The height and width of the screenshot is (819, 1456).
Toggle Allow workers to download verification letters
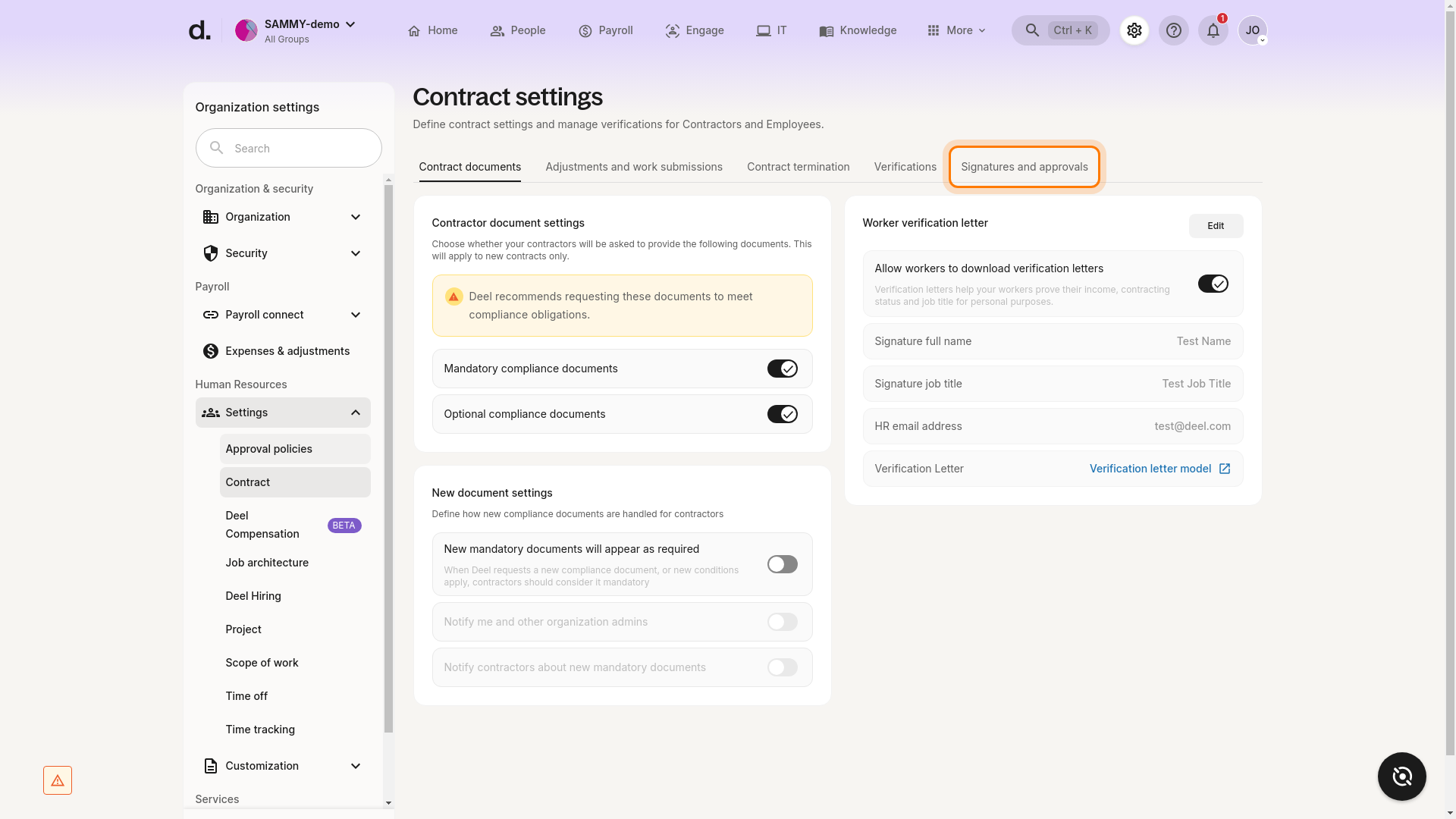(1213, 284)
